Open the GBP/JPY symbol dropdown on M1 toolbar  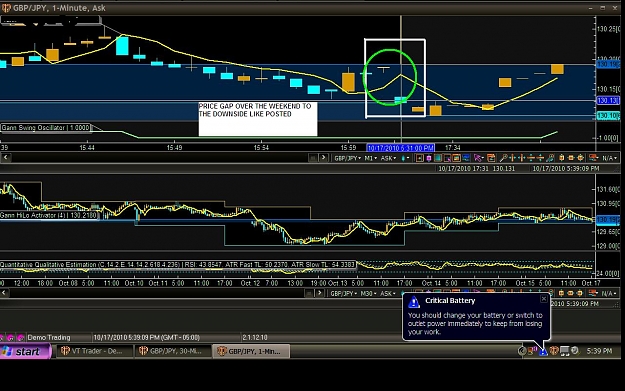click(x=348, y=158)
